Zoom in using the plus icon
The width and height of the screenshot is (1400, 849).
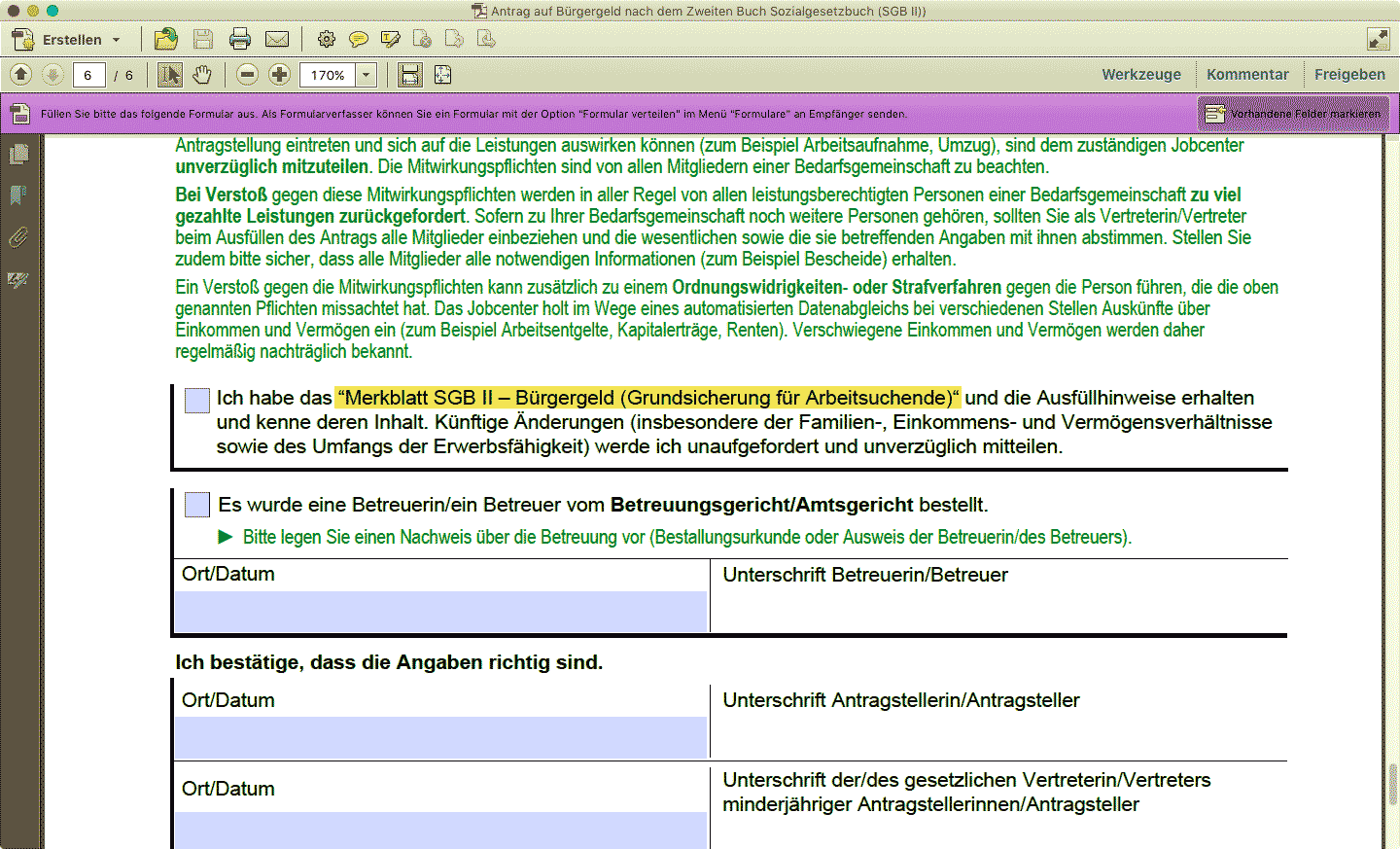click(280, 74)
